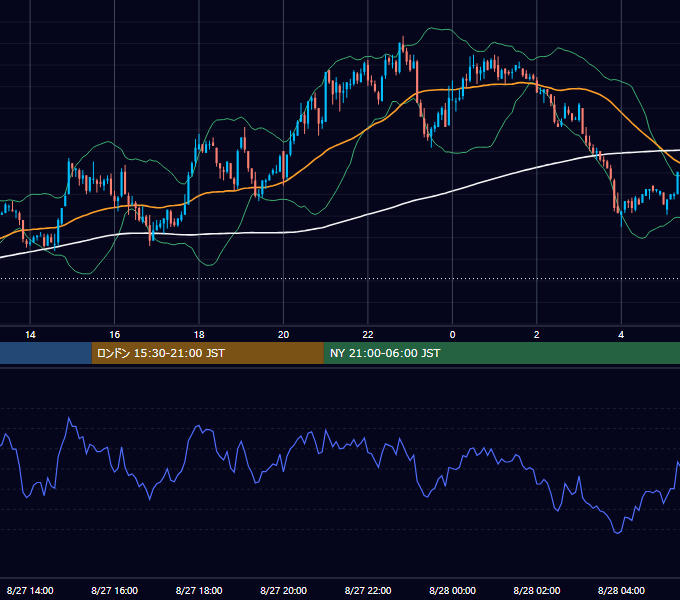Select the blue session band before ロンドン
Screen dimensions: 680x600
click(46, 353)
